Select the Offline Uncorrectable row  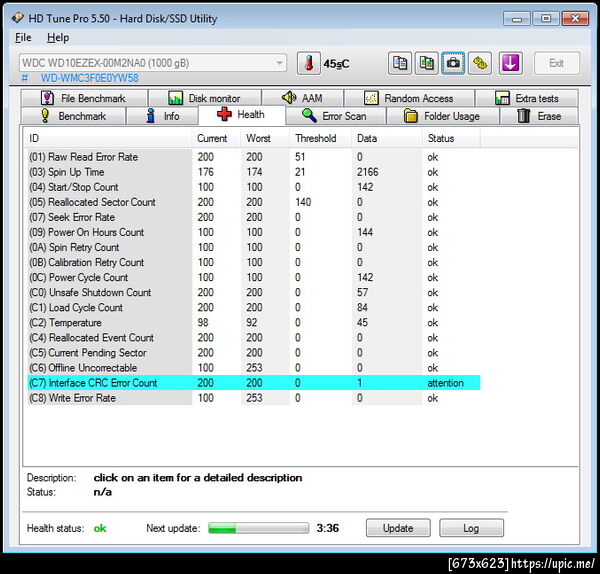coord(254,368)
